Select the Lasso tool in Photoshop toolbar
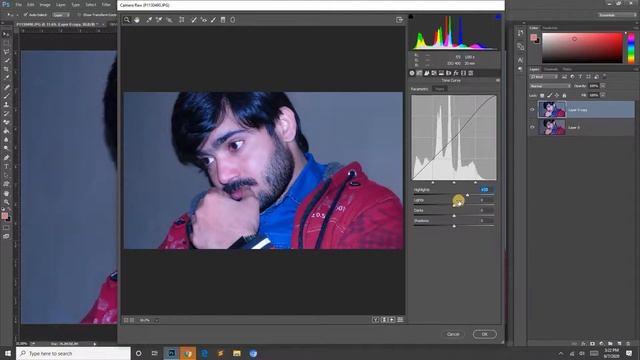The image size is (640, 360). [6, 52]
